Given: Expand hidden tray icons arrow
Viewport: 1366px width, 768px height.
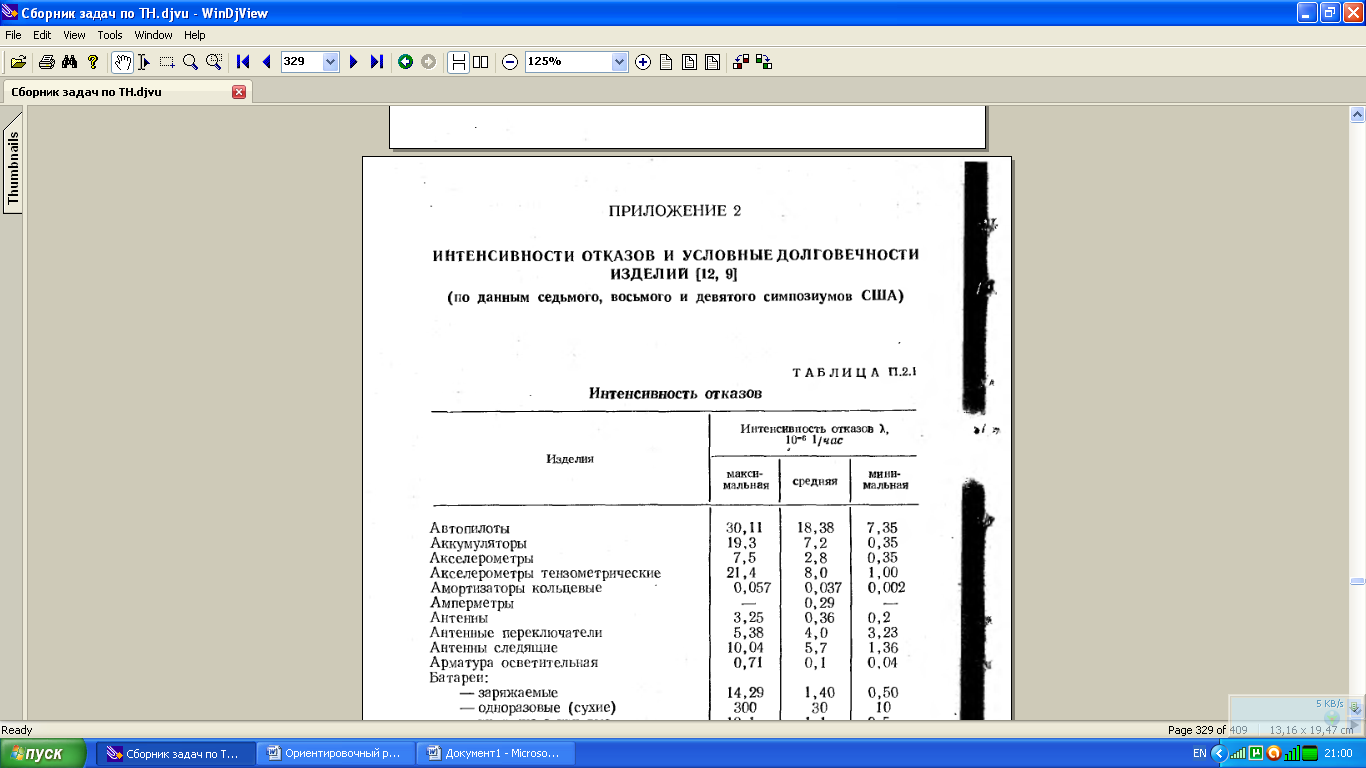Looking at the screenshot, I should click(1218, 753).
